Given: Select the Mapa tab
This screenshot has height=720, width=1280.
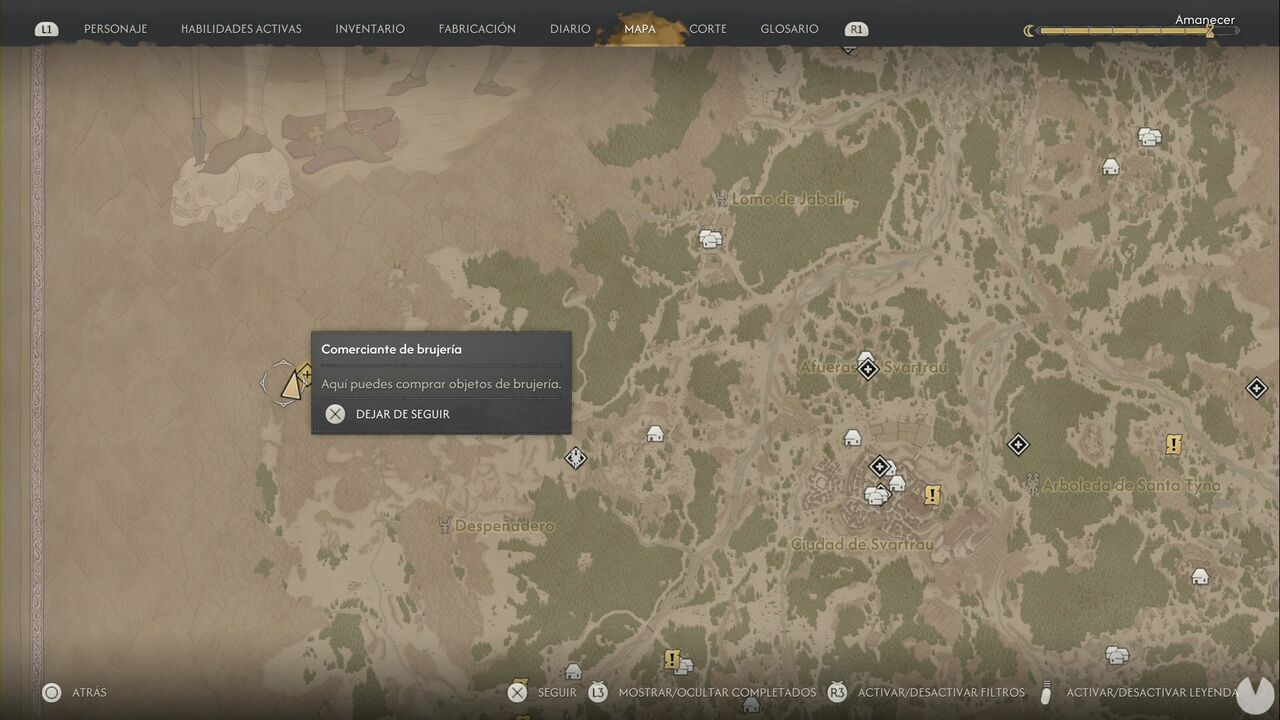Looking at the screenshot, I should (640, 29).
